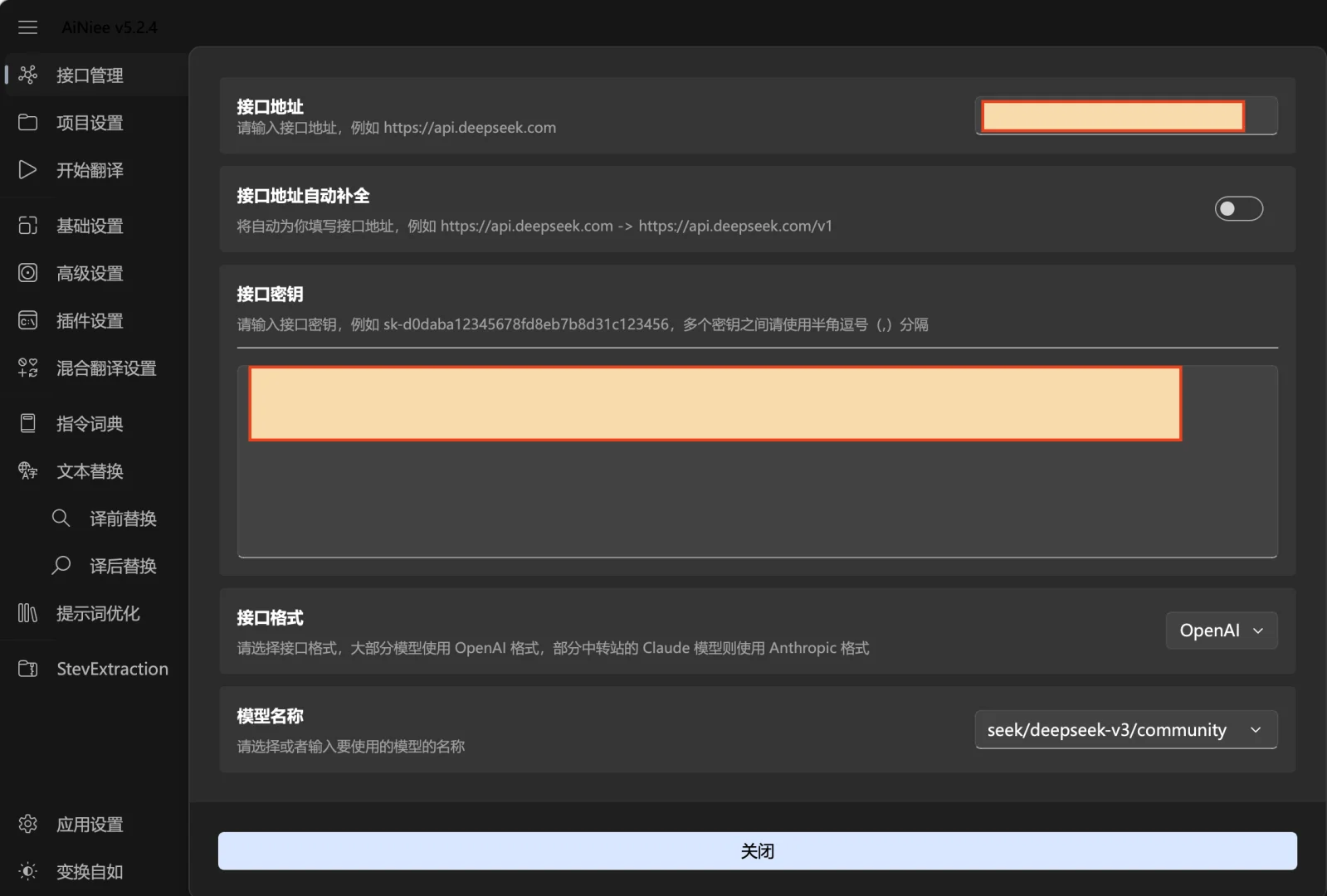1327x896 pixels.
Task: Open the 接口管理 menu label
Action: (x=90, y=75)
